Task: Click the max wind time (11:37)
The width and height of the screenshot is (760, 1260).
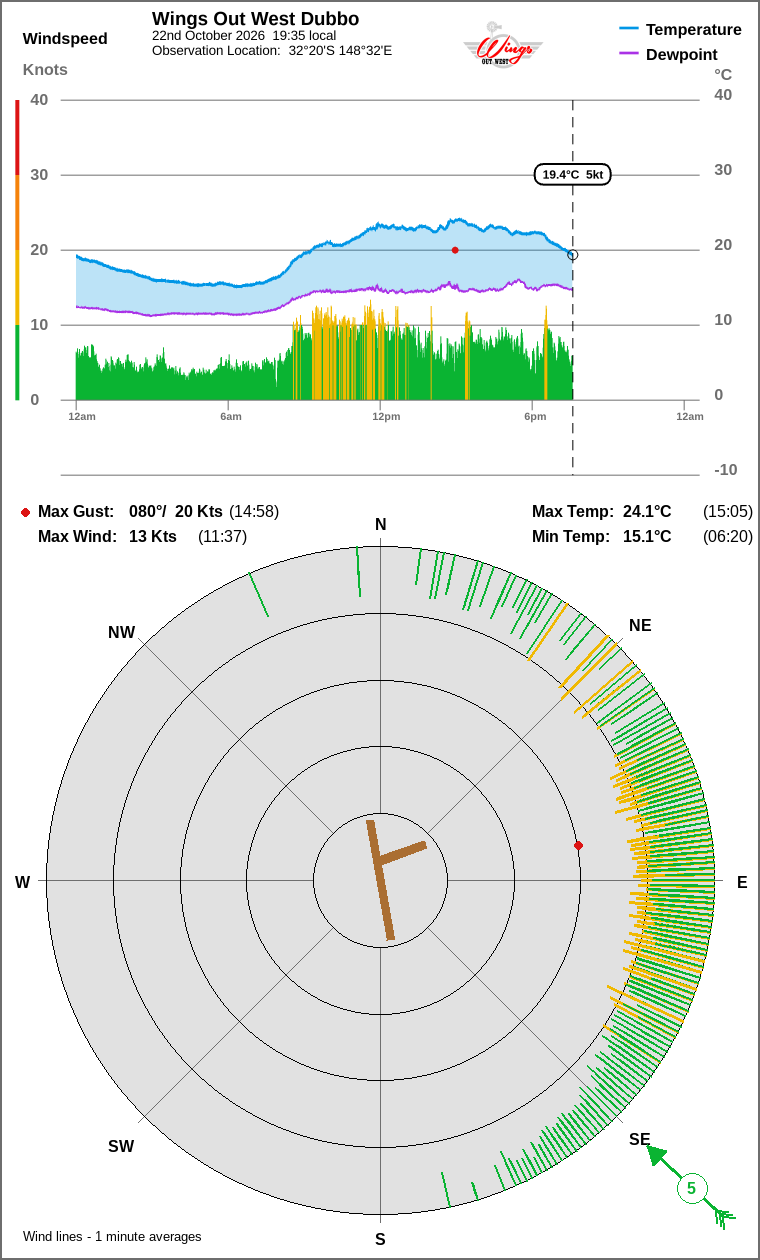Action: pyautogui.click(x=222, y=537)
